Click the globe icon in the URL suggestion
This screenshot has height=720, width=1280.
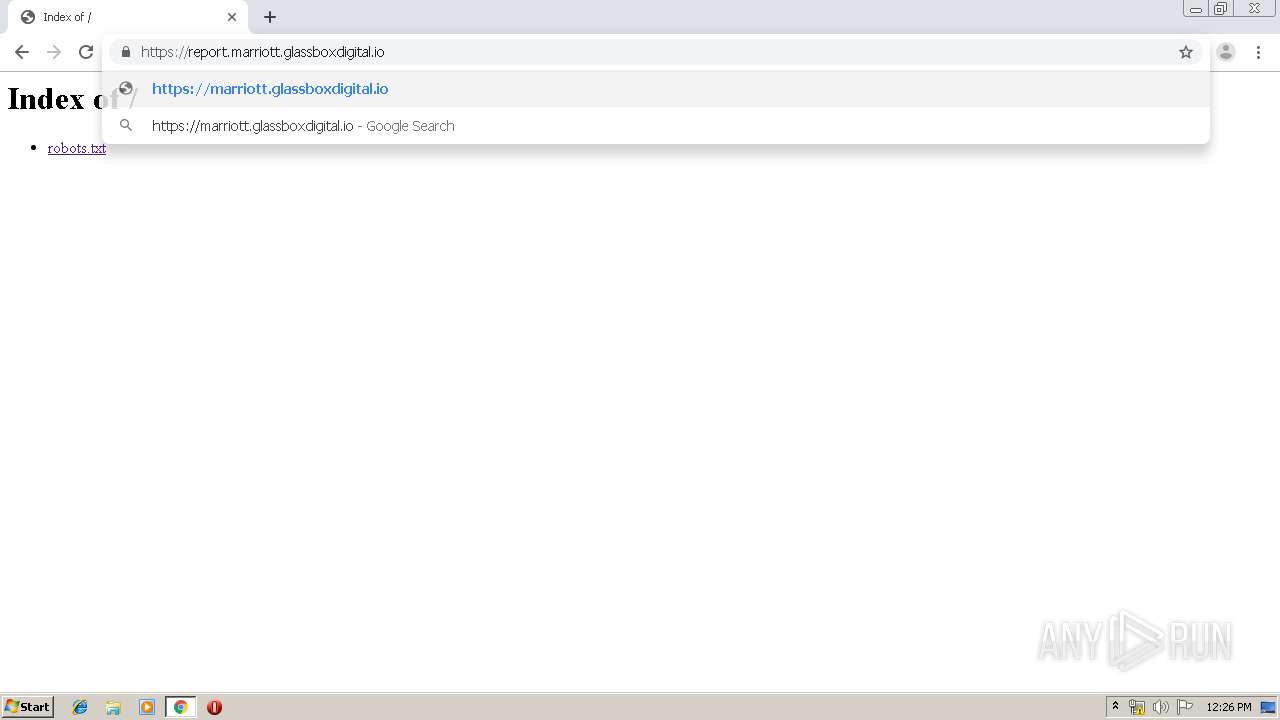click(x=126, y=89)
